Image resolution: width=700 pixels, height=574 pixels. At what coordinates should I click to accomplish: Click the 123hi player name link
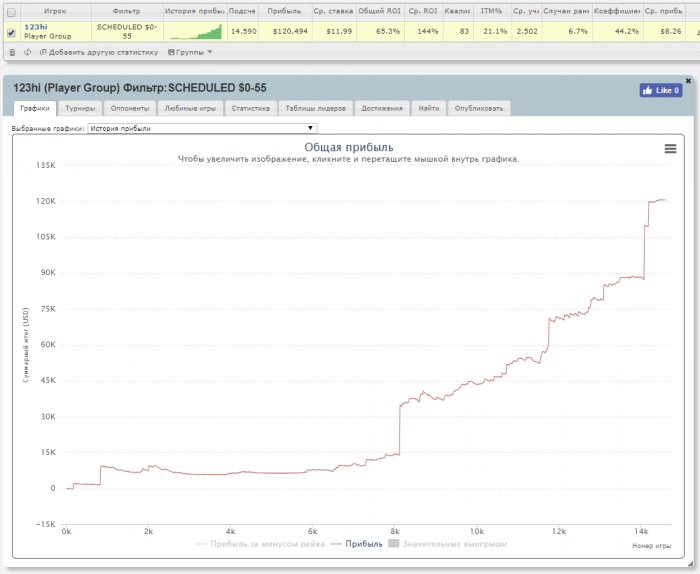click(36, 26)
